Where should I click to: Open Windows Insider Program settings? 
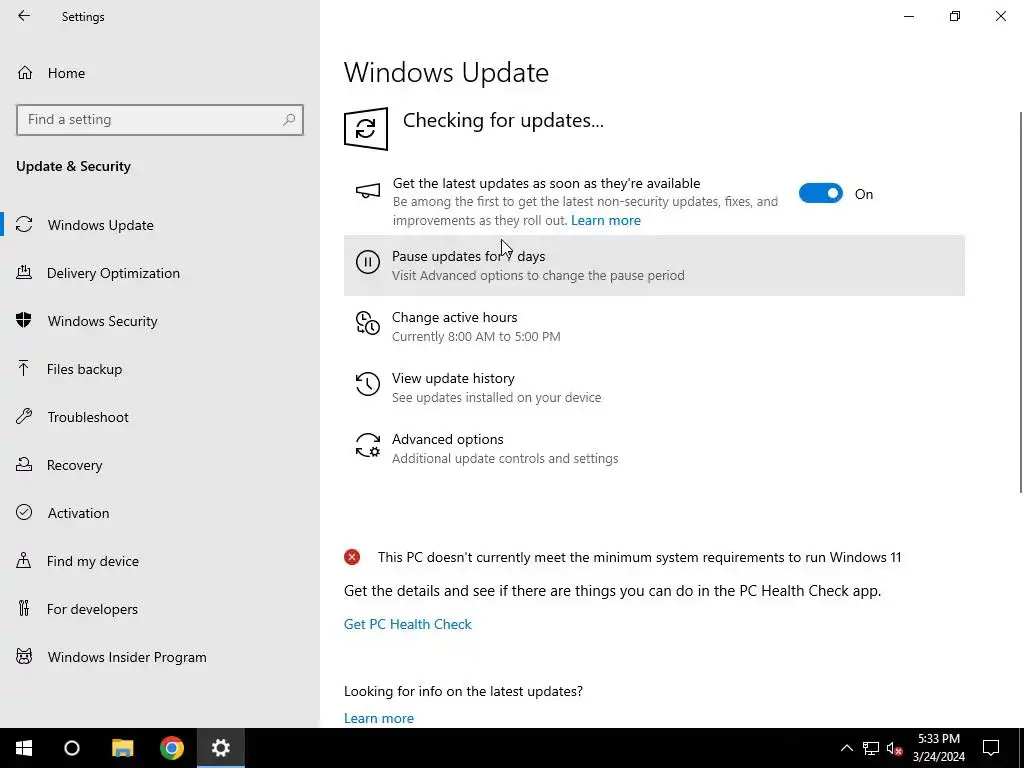tap(160, 657)
